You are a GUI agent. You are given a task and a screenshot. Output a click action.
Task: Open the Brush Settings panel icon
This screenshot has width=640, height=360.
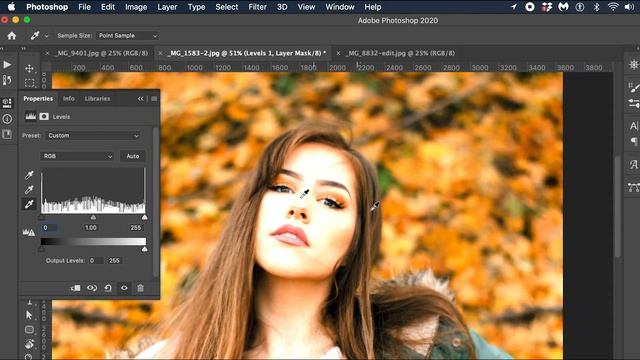click(x=633, y=87)
